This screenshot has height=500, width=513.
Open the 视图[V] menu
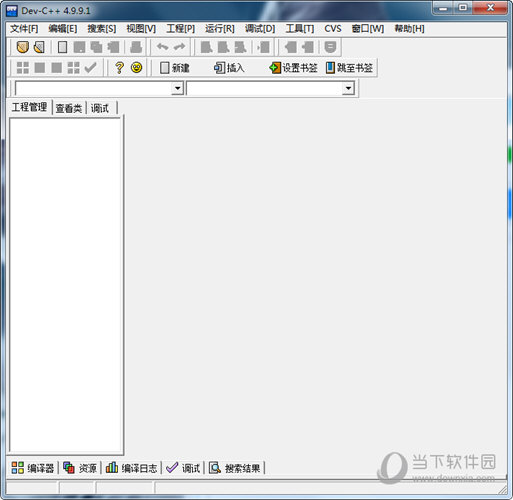141,29
